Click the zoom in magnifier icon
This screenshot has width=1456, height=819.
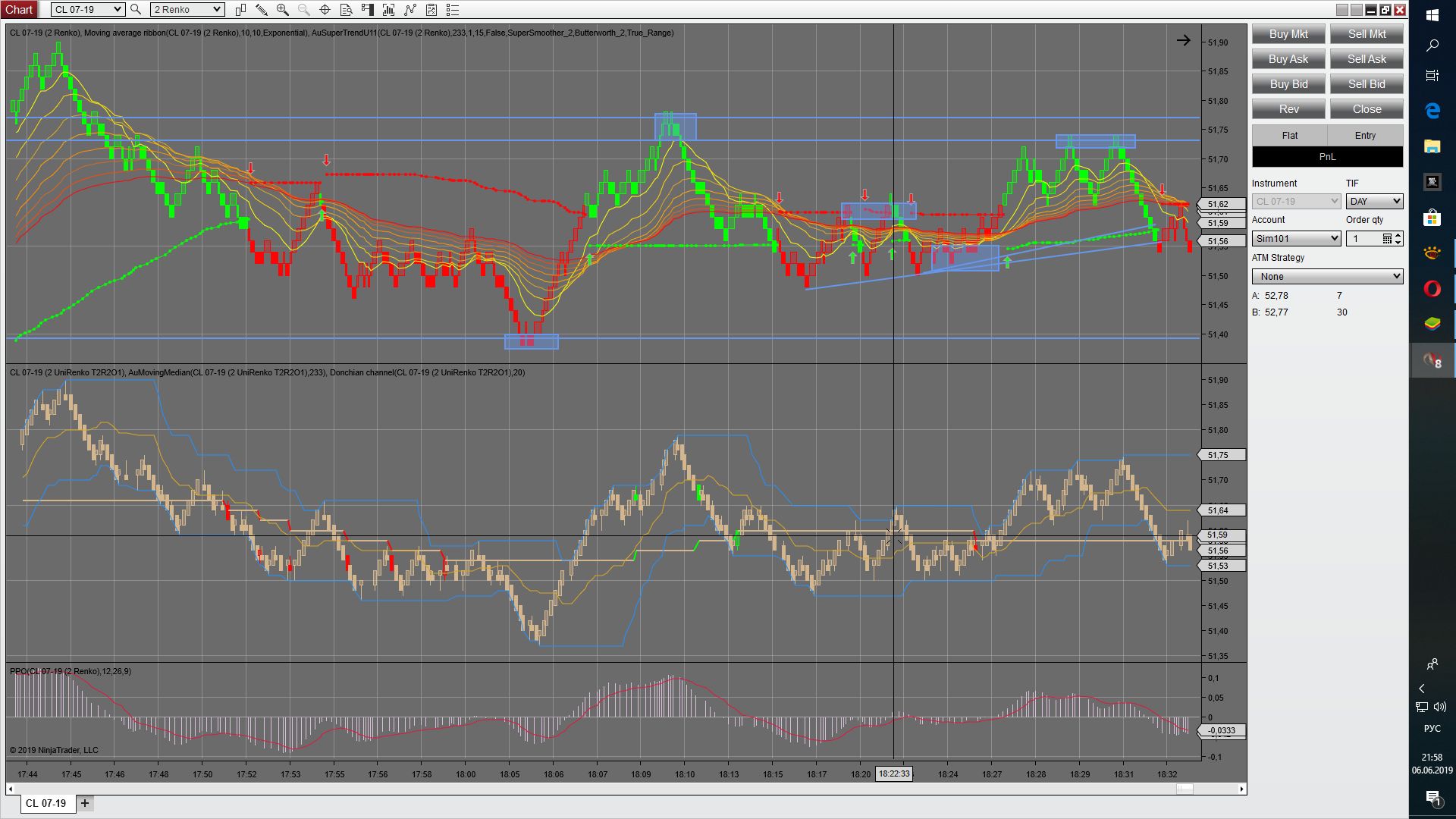[x=283, y=10]
